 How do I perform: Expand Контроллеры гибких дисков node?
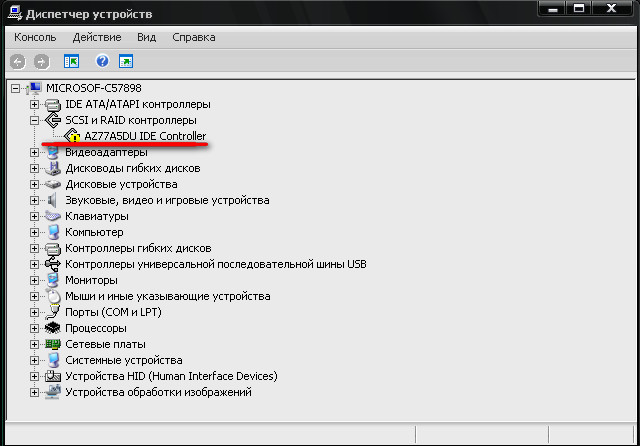(x=34, y=249)
